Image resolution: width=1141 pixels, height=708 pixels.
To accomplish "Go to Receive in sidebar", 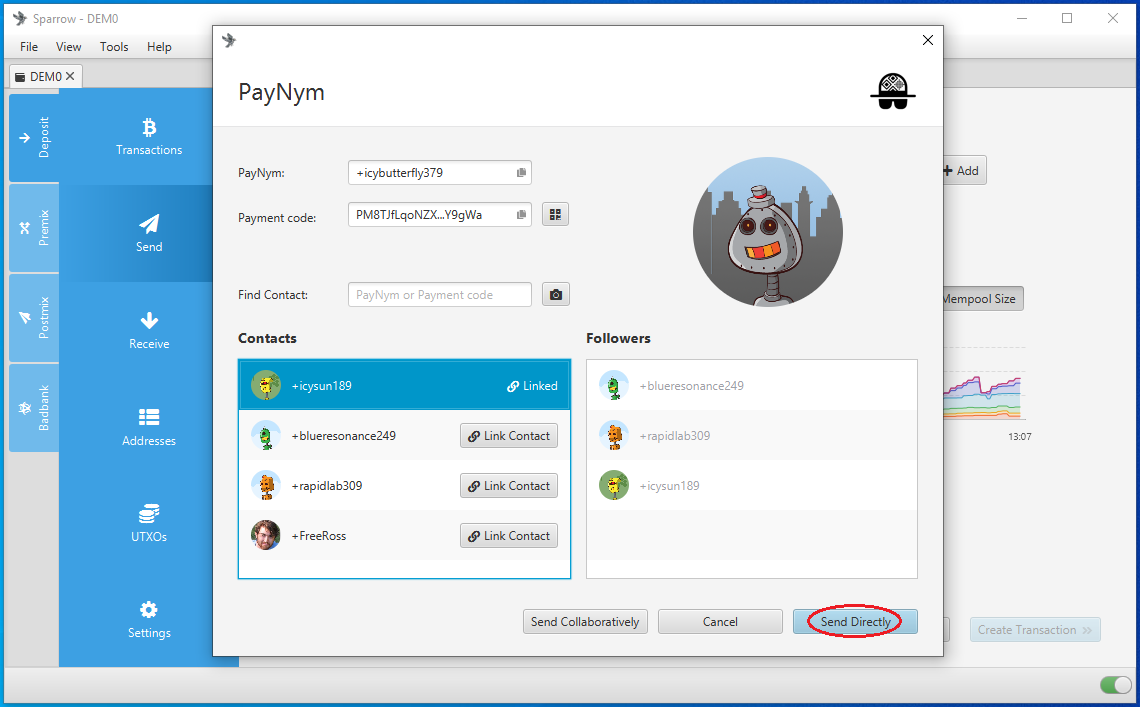I will 149,330.
